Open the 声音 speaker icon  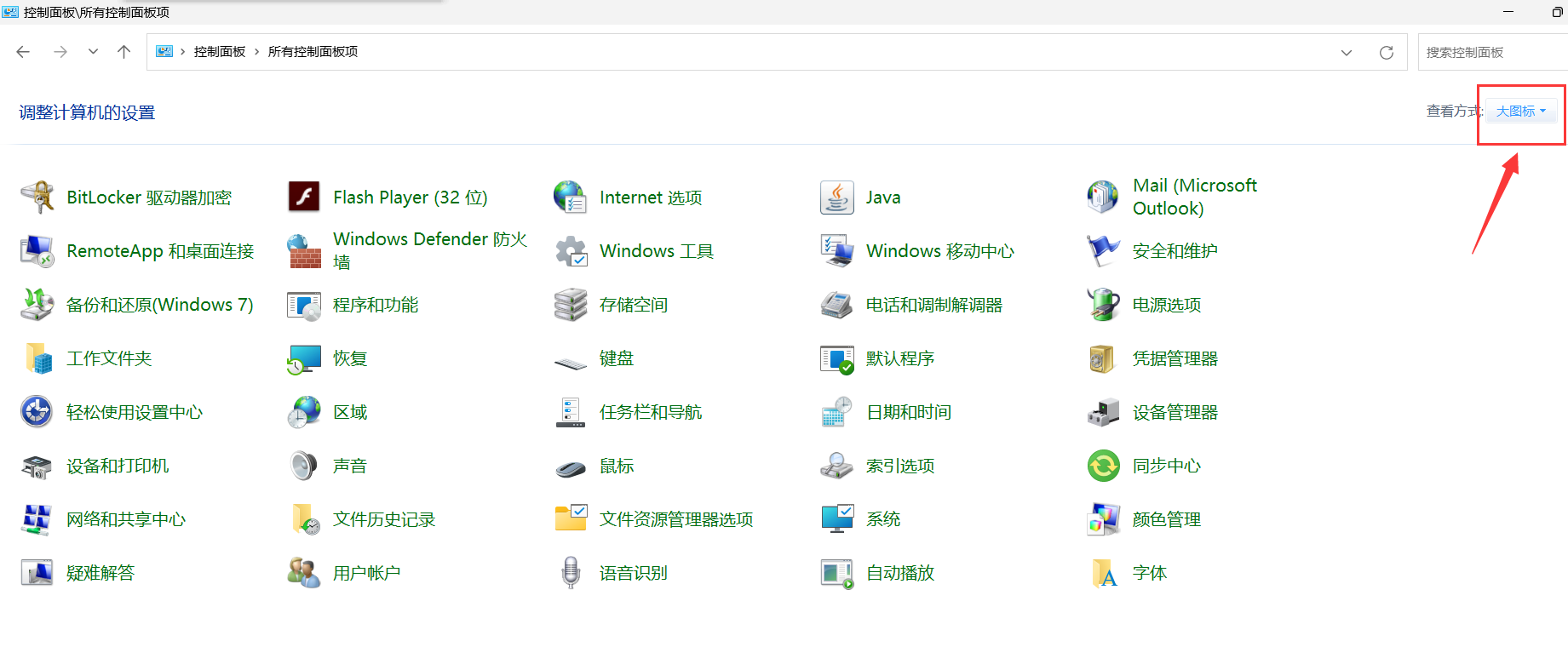click(304, 466)
